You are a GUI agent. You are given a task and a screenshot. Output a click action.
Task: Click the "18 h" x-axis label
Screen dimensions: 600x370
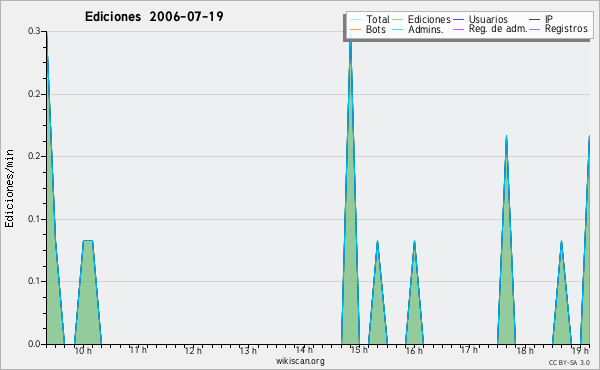[525, 351]
